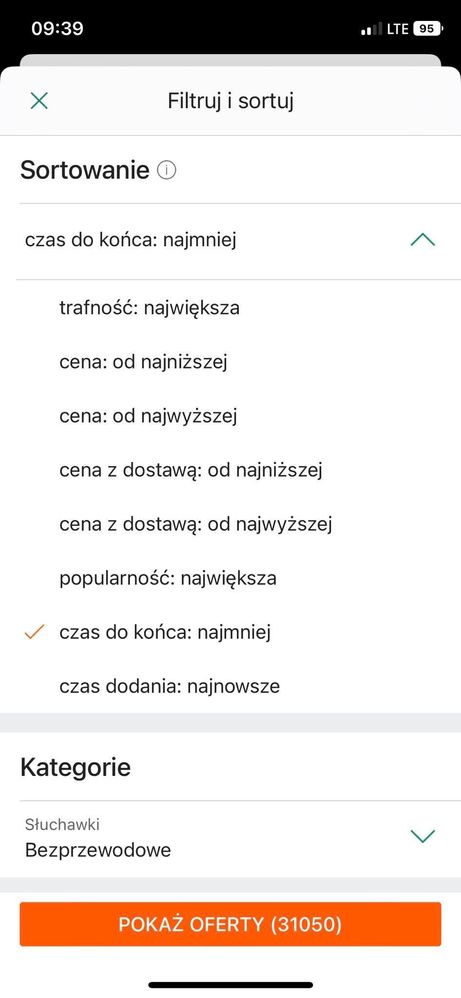Tap the battery indicator in status bar
This screenshot has height=998, width=461.
pos(427,29)
